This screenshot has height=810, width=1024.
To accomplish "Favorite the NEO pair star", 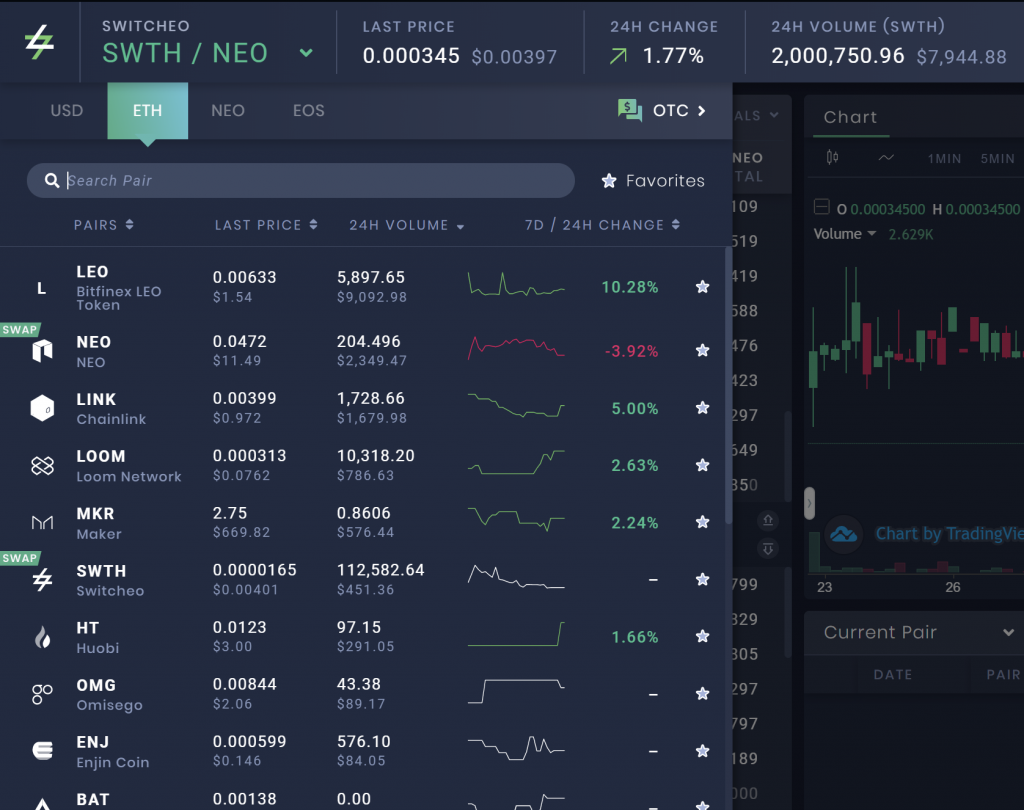I will pyautogui.click(x=703, y=351).
